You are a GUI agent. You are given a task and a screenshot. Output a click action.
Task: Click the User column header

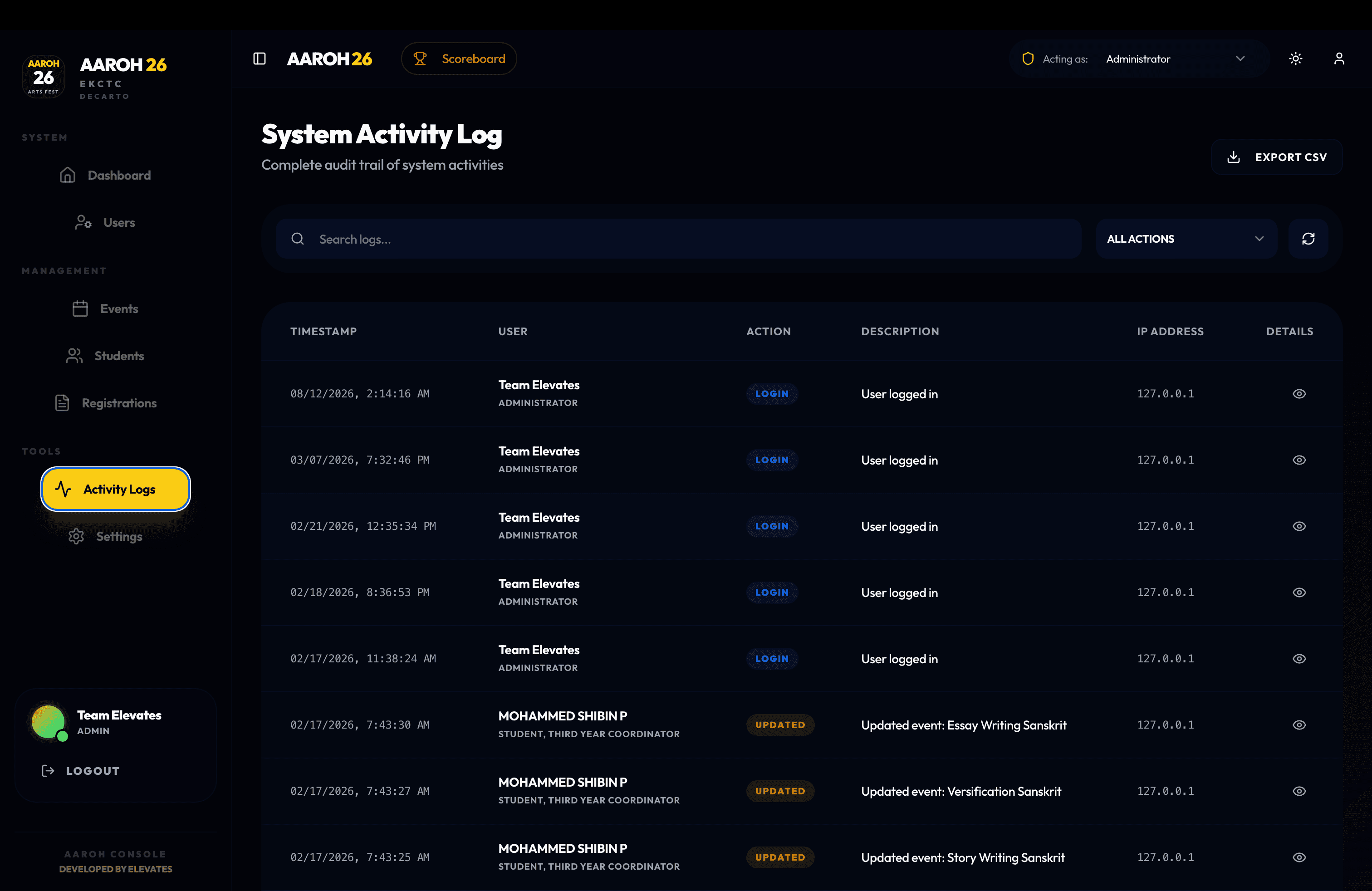(x=513, y=331)
